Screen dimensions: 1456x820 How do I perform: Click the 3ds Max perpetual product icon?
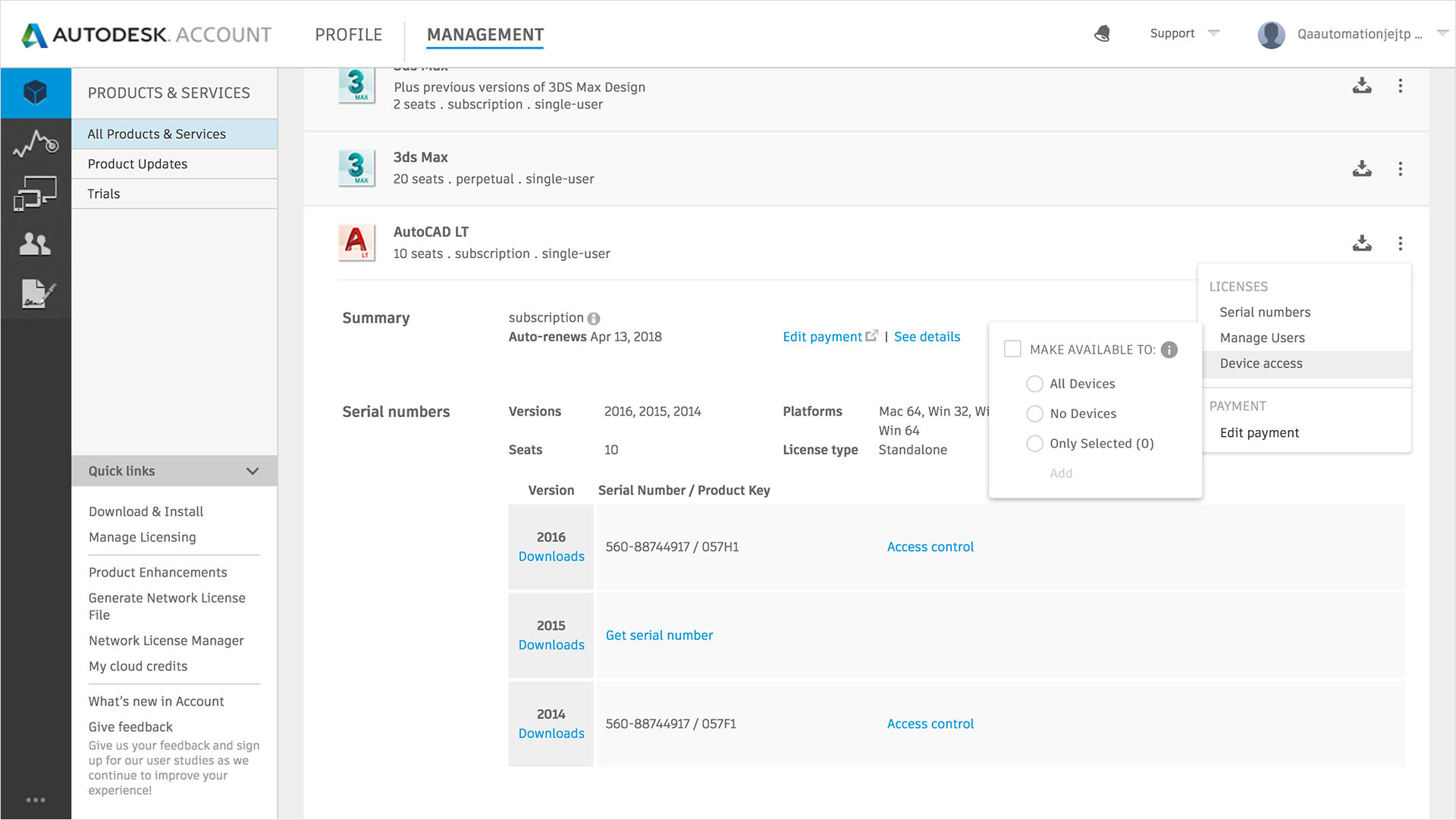356,168
